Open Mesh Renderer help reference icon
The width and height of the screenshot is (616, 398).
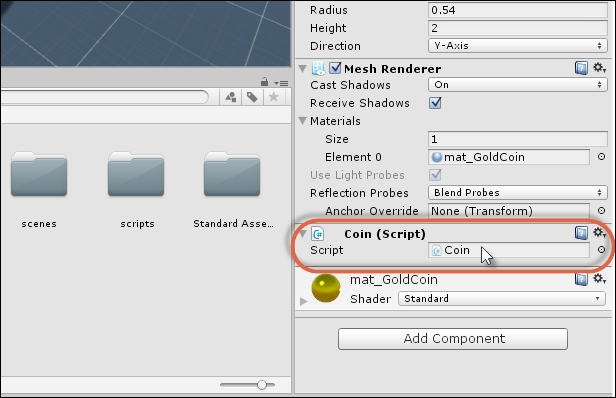(x=581, y=68)
